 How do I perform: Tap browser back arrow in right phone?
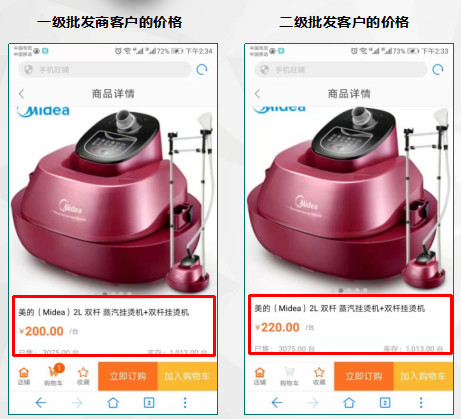pyautogui.click(x=277, y=403)
